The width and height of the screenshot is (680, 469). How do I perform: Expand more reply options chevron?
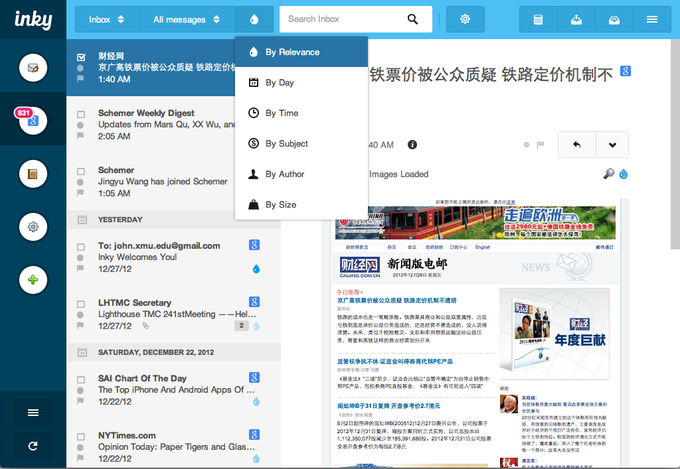point(611,145)
